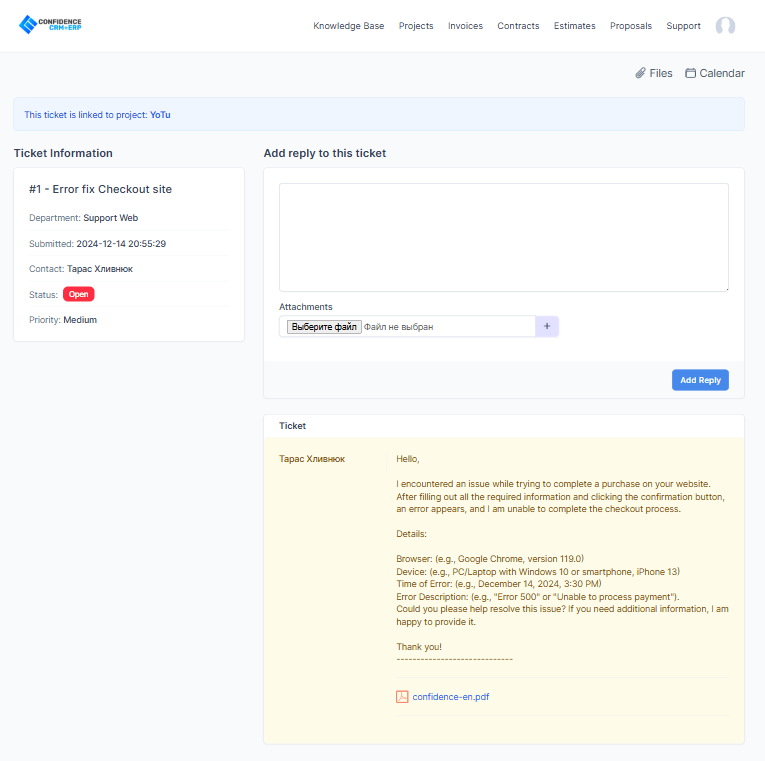Click the plus button to add an attachment
Viewport: 765px width, 761px height.
point(547,326)
